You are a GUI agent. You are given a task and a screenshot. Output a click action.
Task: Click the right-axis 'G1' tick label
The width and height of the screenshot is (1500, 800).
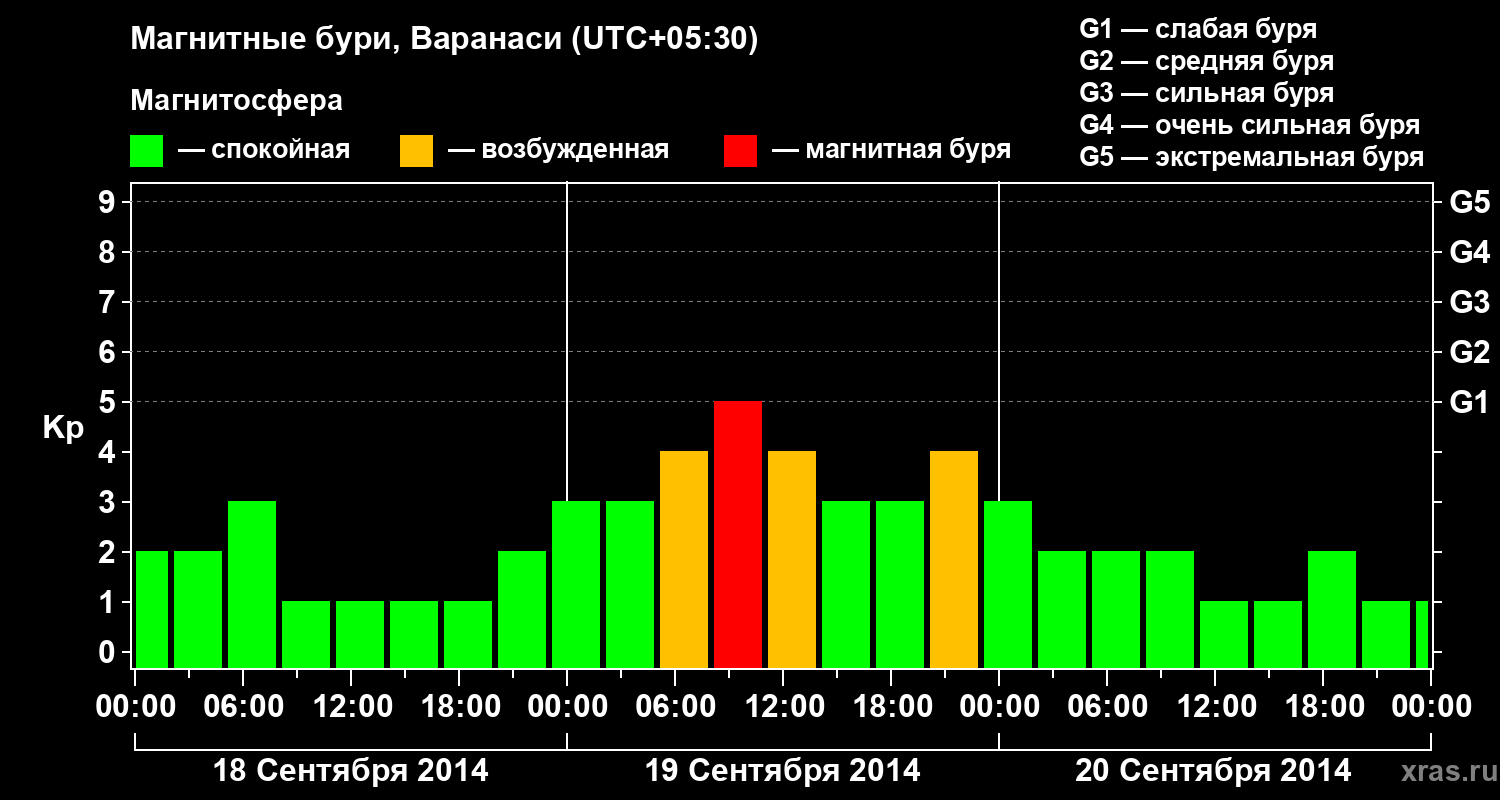click(1470, 402)
